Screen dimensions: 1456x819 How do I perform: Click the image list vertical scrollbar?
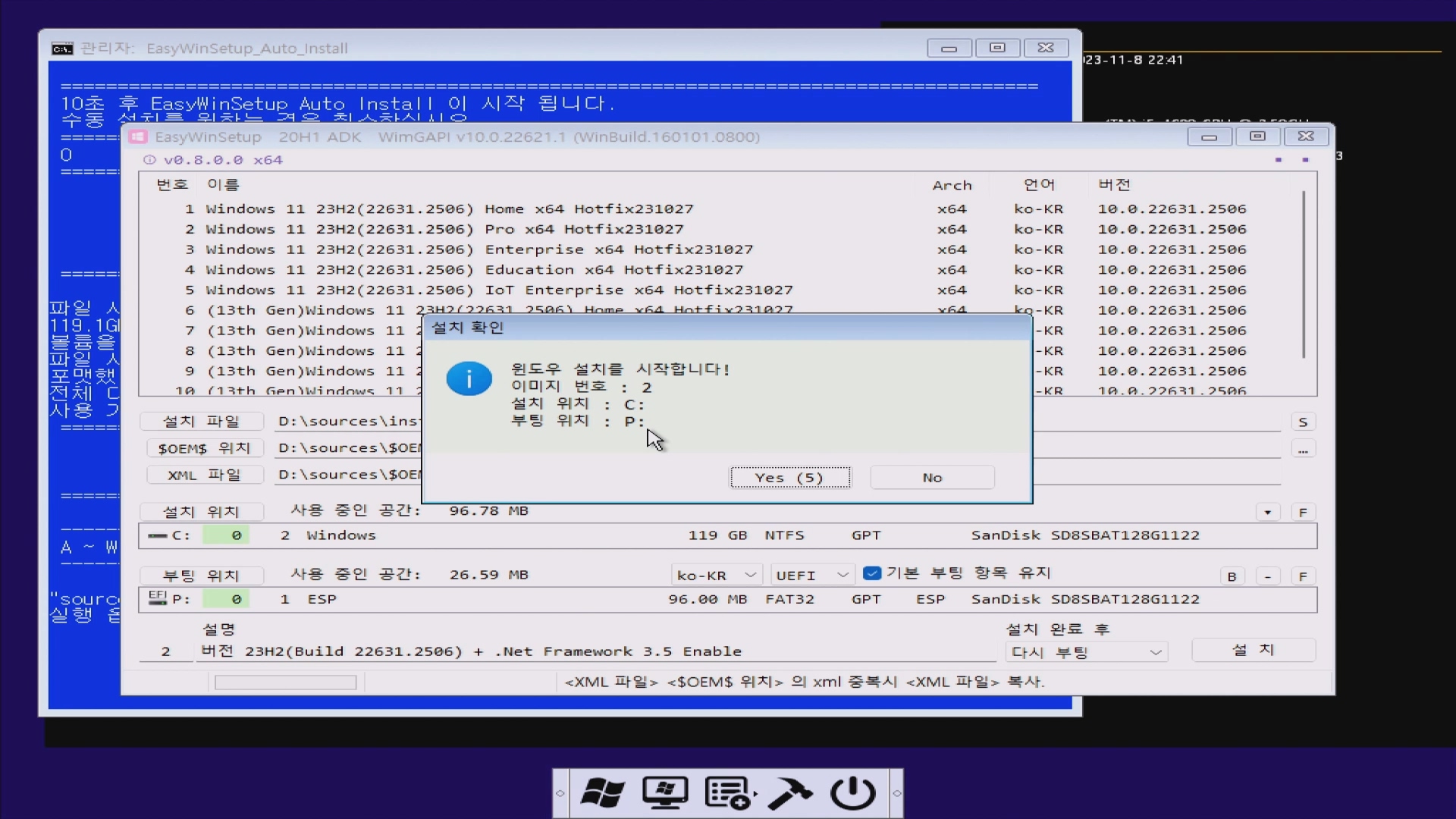[1304, 275]
